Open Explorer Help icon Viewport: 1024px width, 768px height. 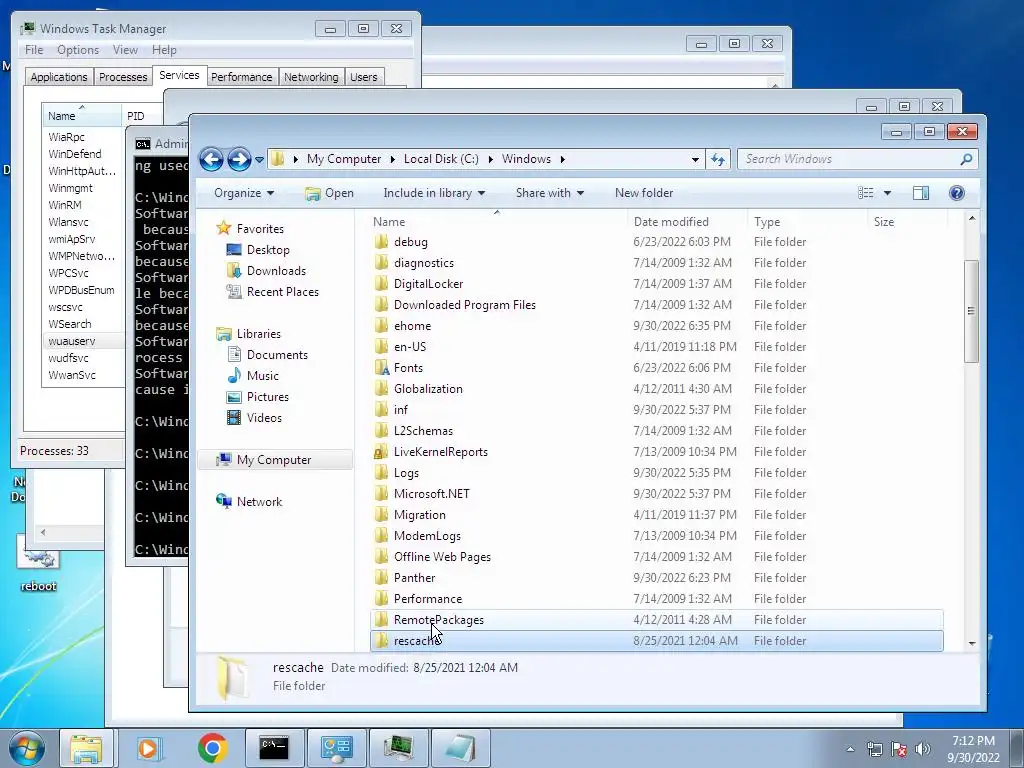(957, 193)
